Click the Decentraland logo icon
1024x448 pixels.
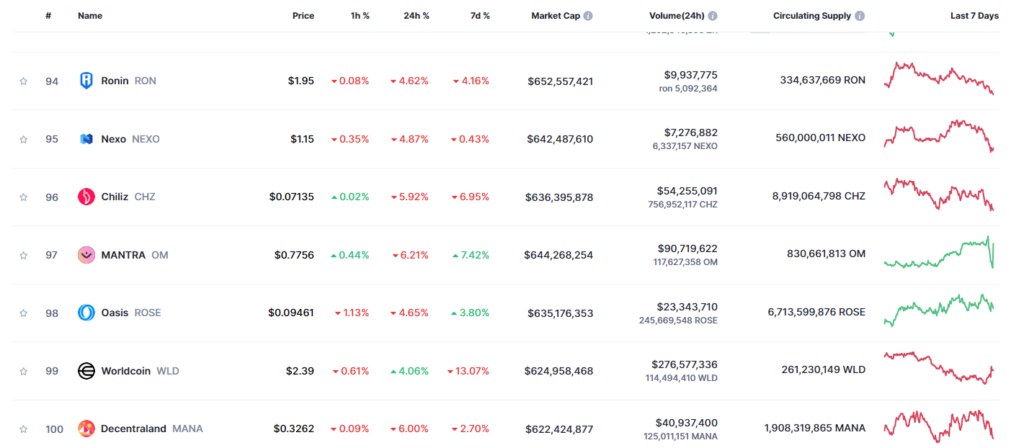[86, 429]
